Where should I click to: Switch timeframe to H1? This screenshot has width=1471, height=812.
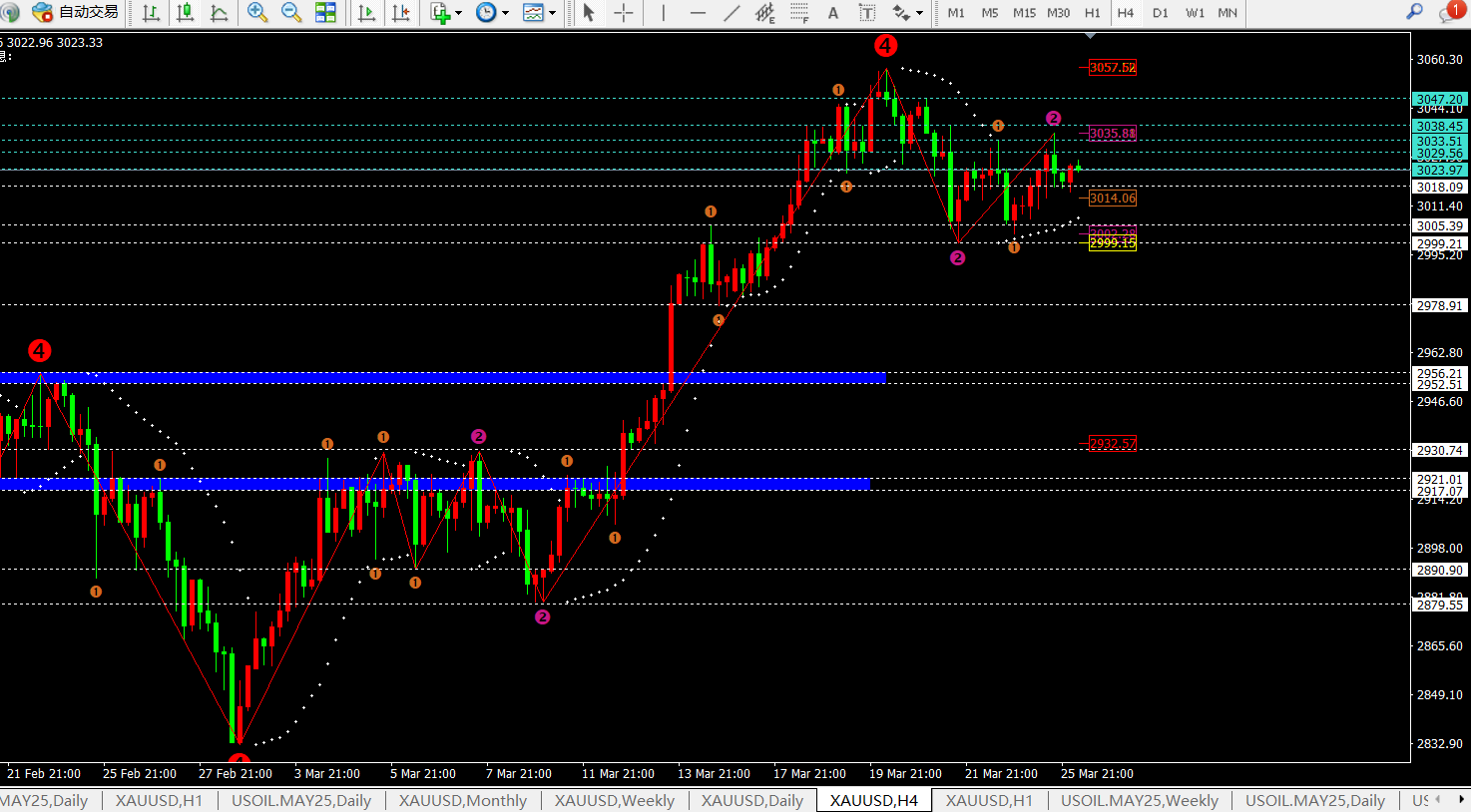1093,13
